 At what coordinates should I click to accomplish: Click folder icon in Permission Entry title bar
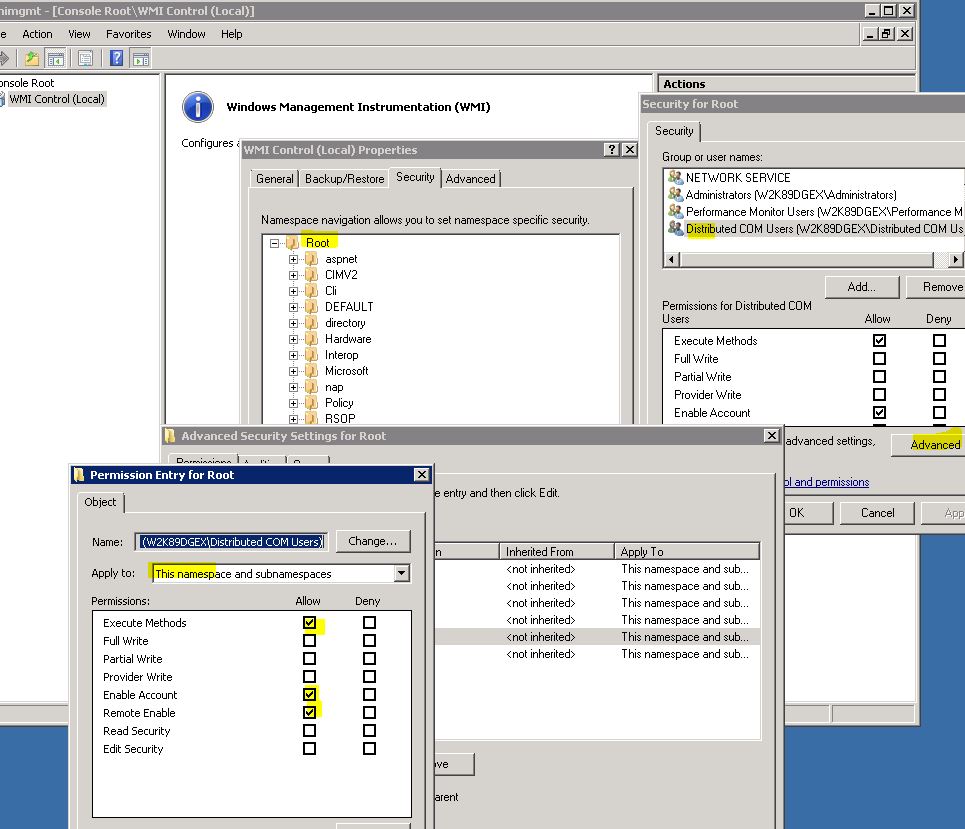[79, 475]
